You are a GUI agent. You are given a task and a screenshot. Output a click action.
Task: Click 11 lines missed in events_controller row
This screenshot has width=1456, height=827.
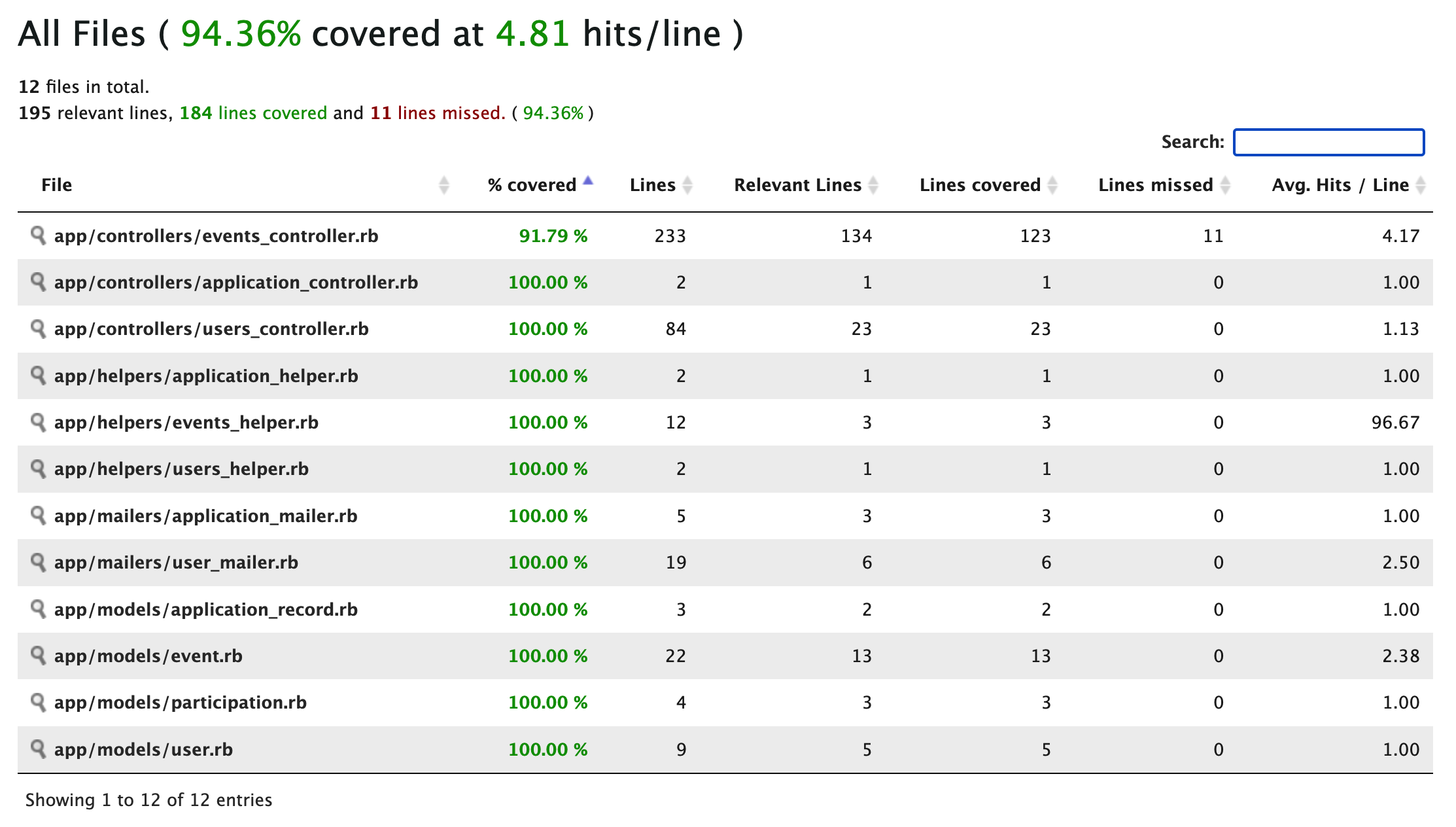coord(1213,236)
